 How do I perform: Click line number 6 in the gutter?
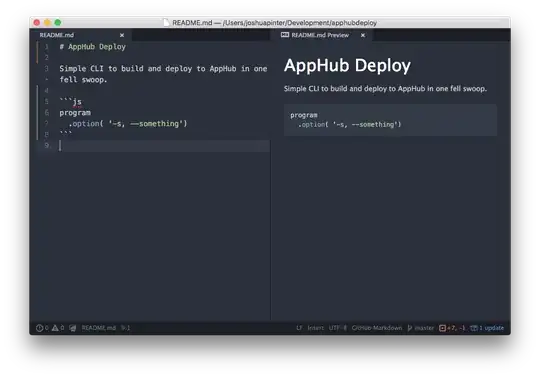[46, 113]
